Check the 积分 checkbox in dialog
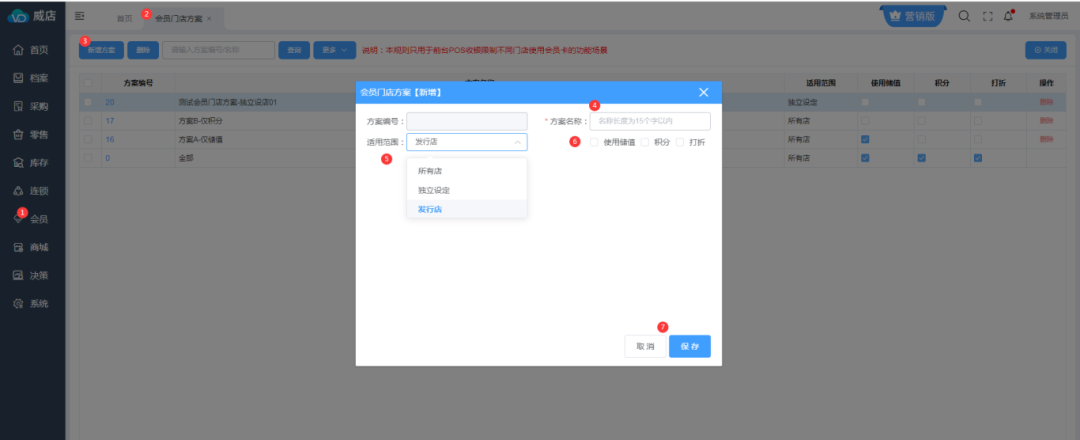 (x=645, y=142)
